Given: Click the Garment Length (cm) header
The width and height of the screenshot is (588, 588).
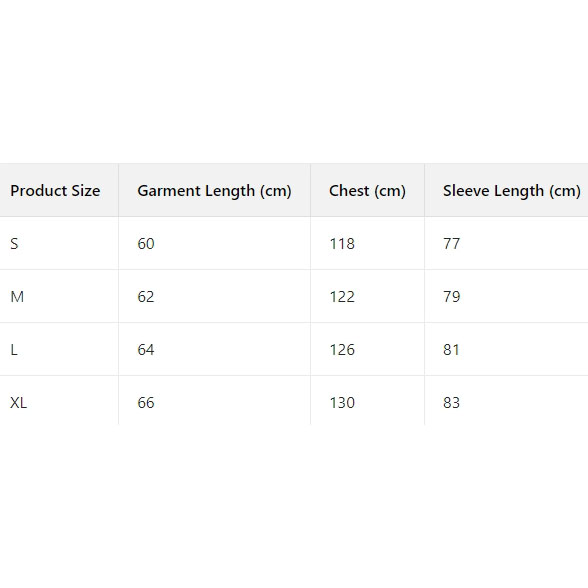Looking at the screenshot, I should 214,191.
